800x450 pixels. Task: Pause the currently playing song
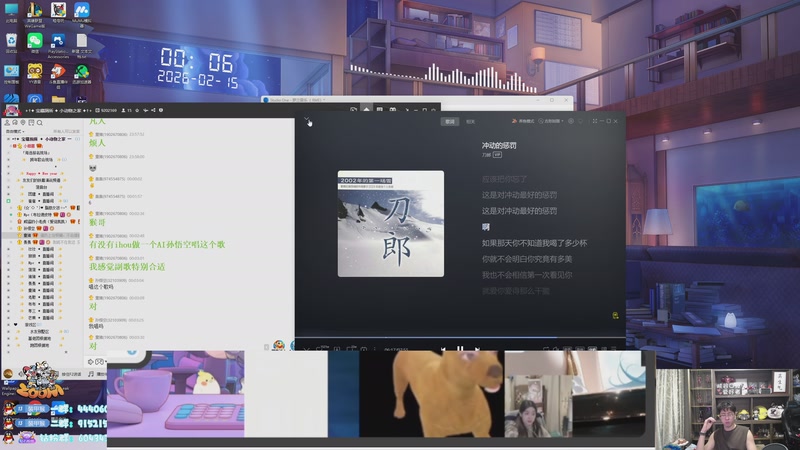(460, 348)
